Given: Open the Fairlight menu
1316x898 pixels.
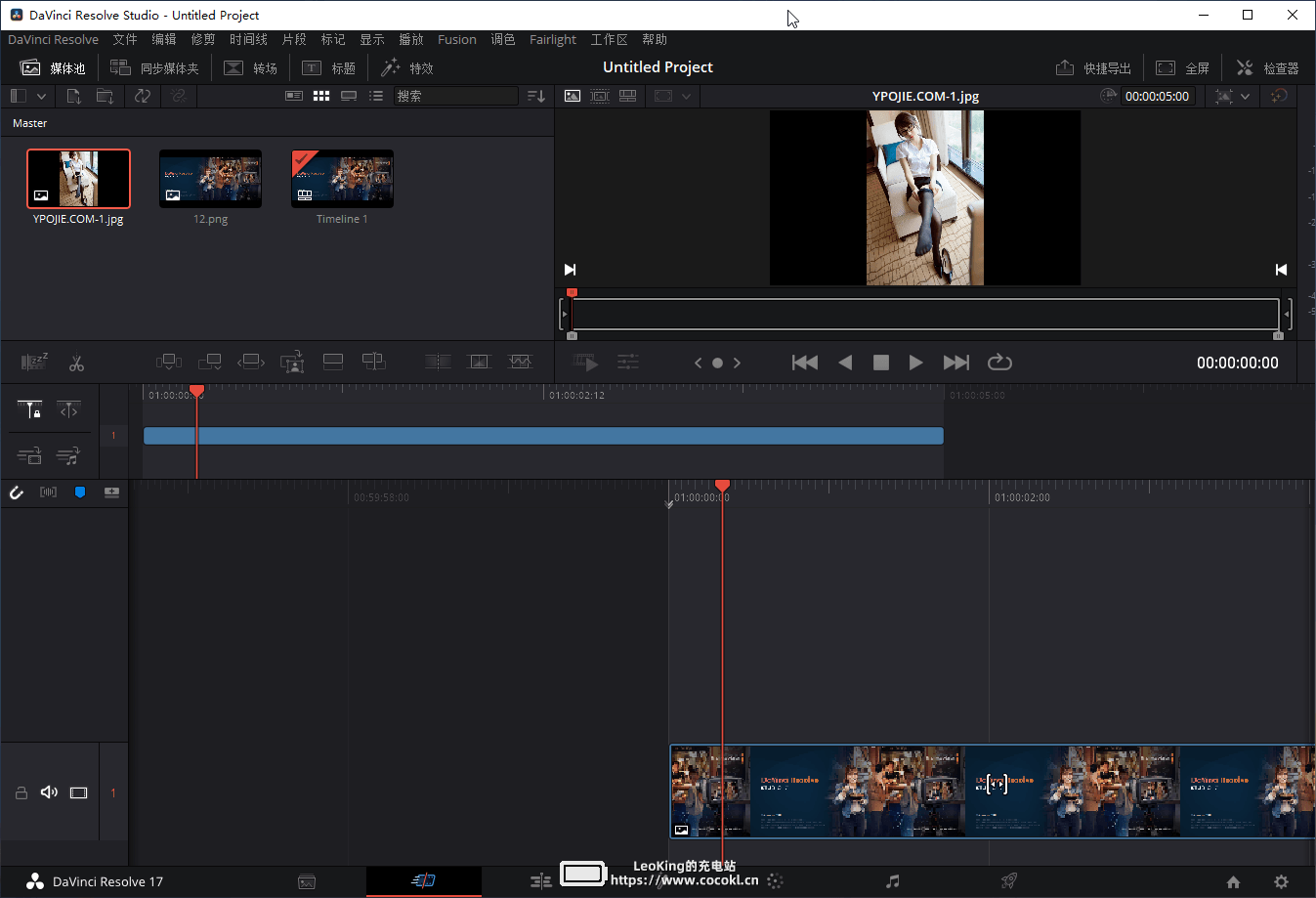Looking at the screenshot, I should point(553,39).
